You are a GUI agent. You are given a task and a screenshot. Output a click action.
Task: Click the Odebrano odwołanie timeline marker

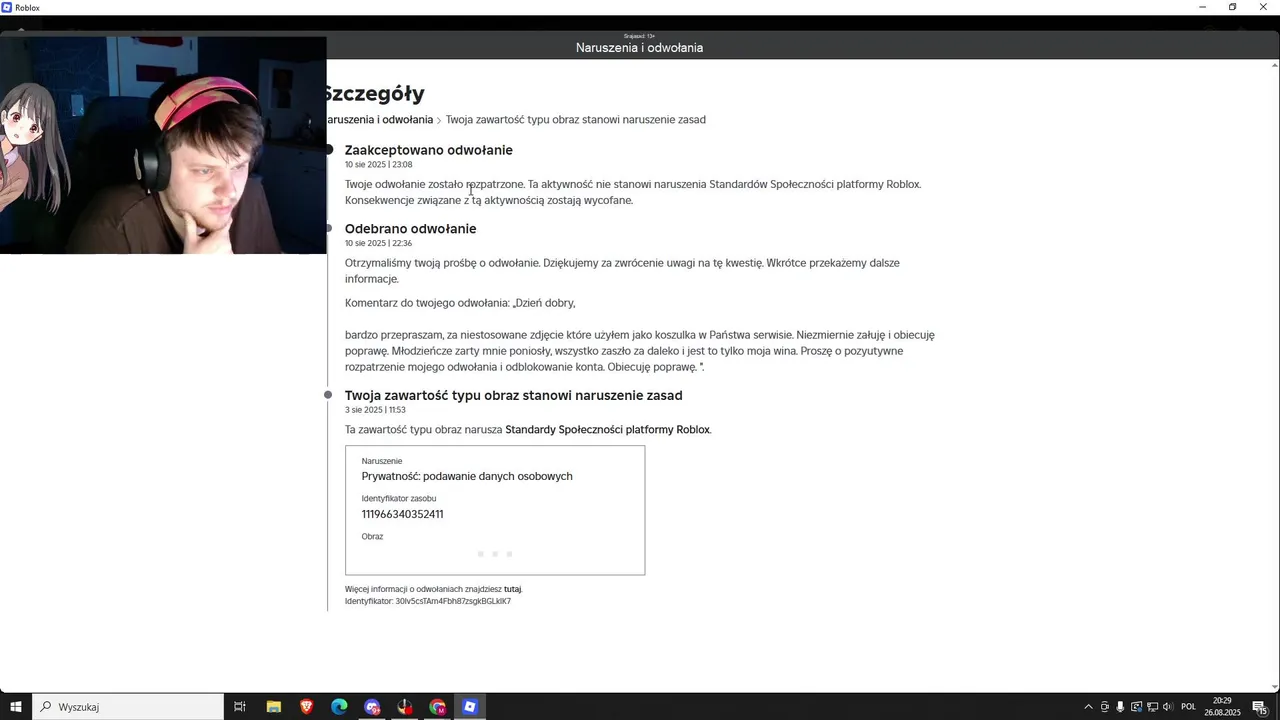point(328,229)
